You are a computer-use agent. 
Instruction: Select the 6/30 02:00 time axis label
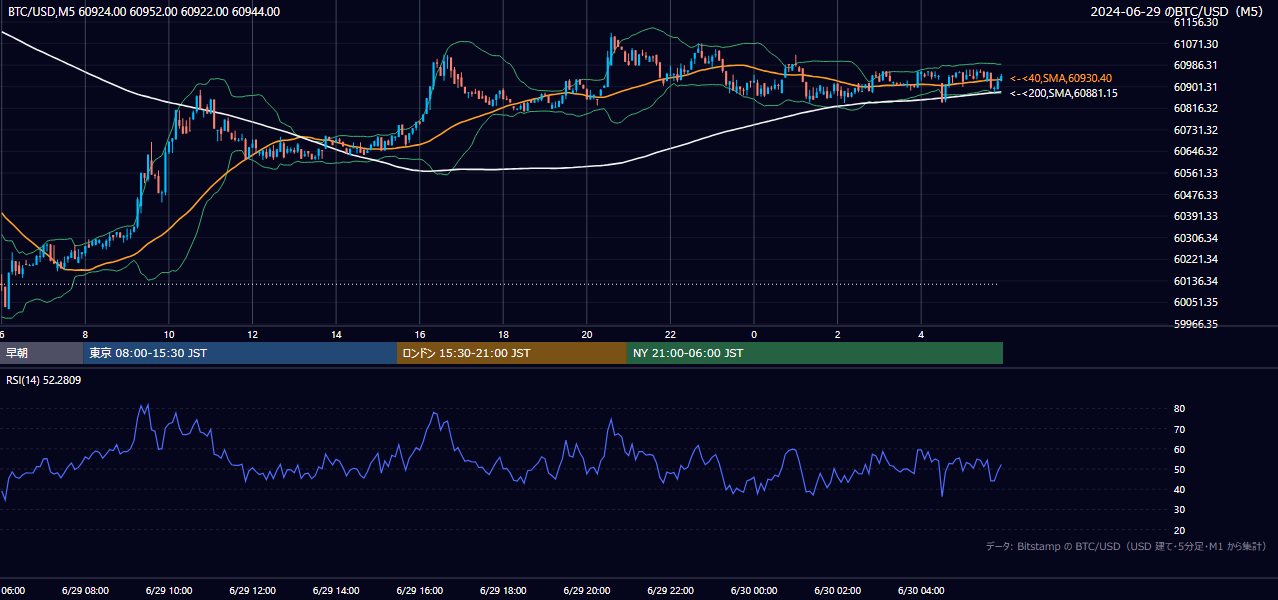[x=837, y=591]
